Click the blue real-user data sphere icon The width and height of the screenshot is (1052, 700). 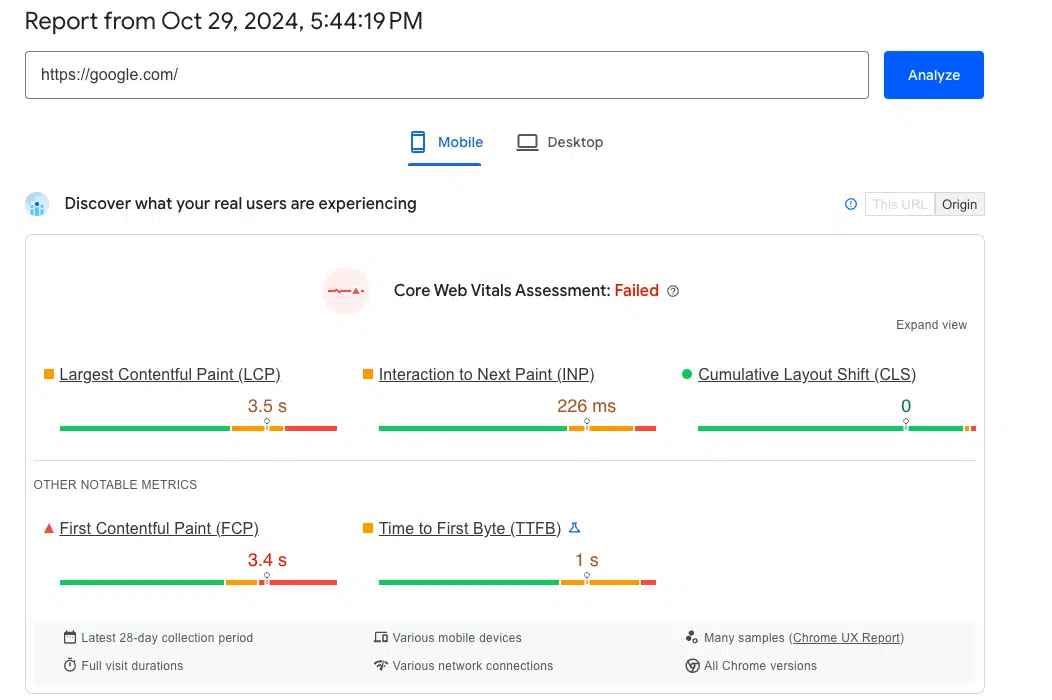point(37,203)
